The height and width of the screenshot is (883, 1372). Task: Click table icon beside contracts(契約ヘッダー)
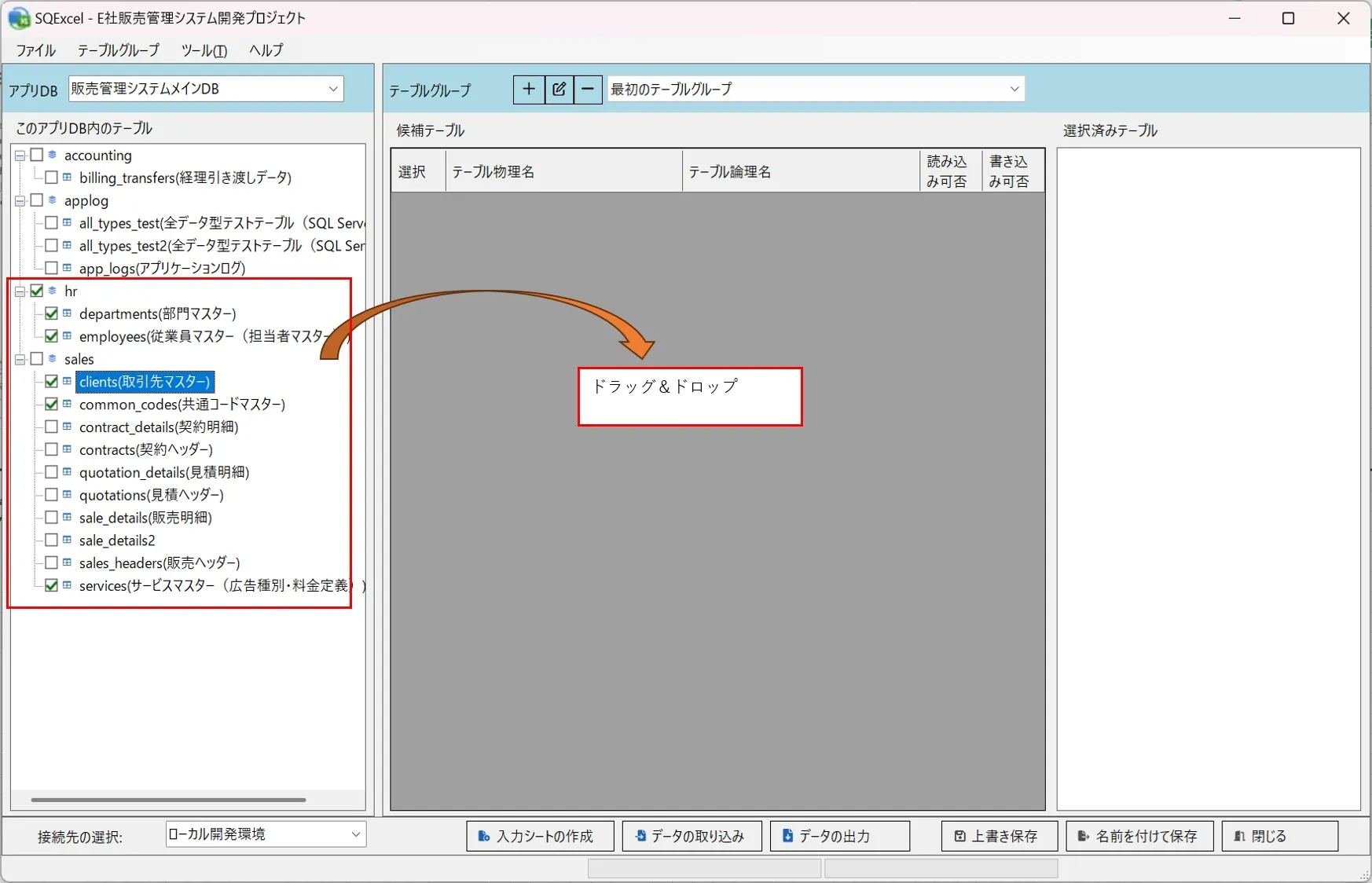point(68,449)
